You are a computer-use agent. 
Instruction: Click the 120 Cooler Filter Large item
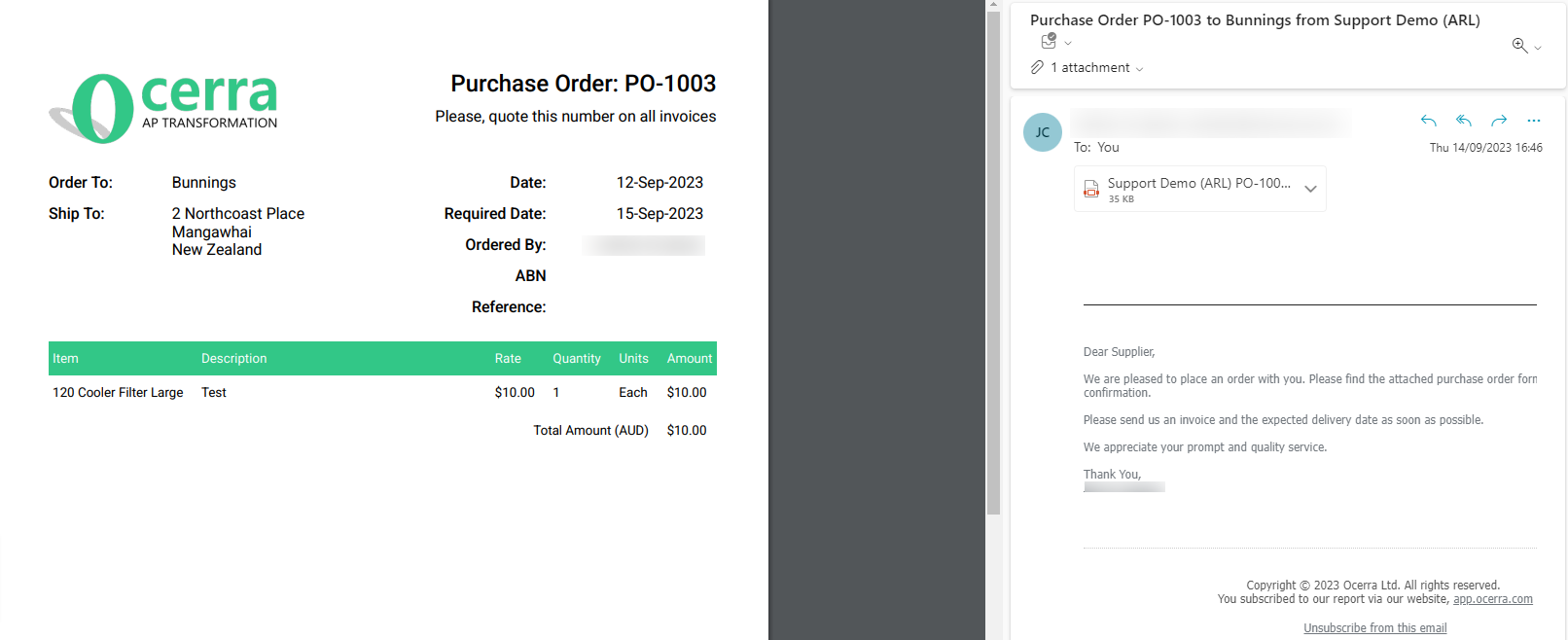118,393
